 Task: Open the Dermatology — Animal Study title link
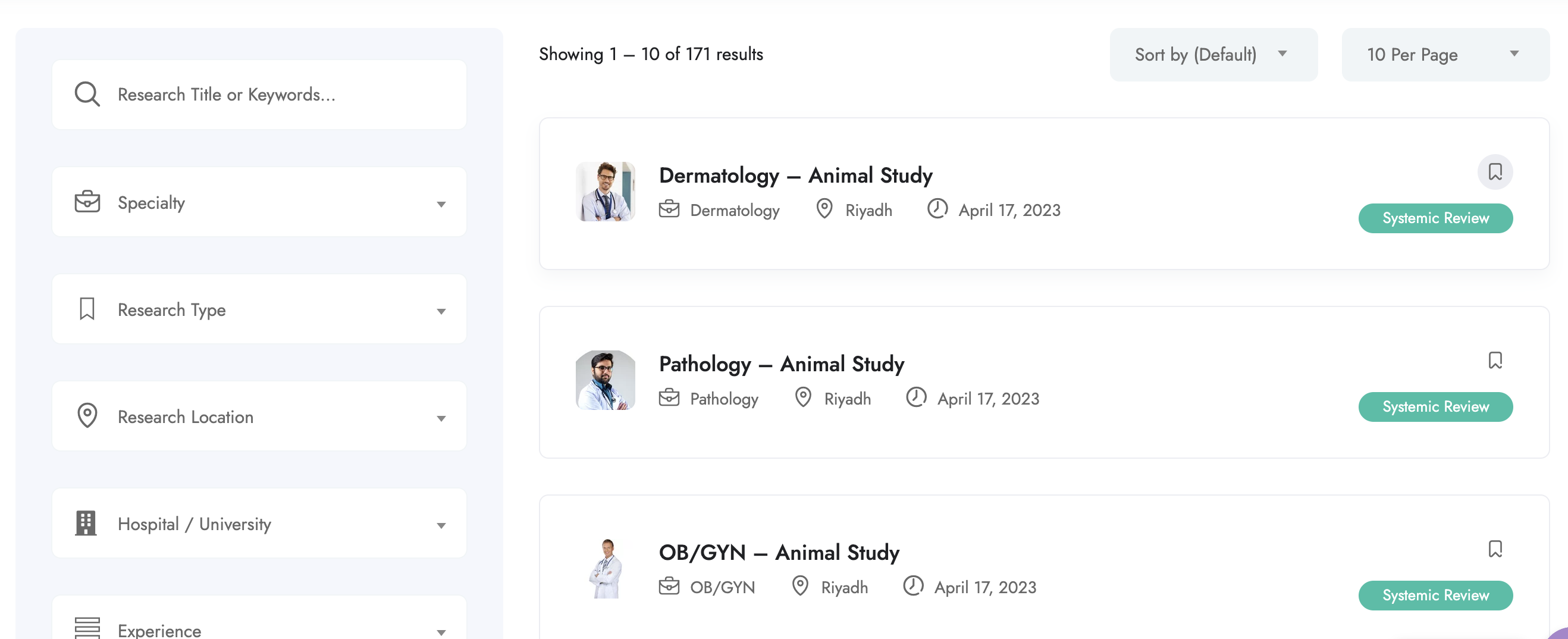[795, 176]
